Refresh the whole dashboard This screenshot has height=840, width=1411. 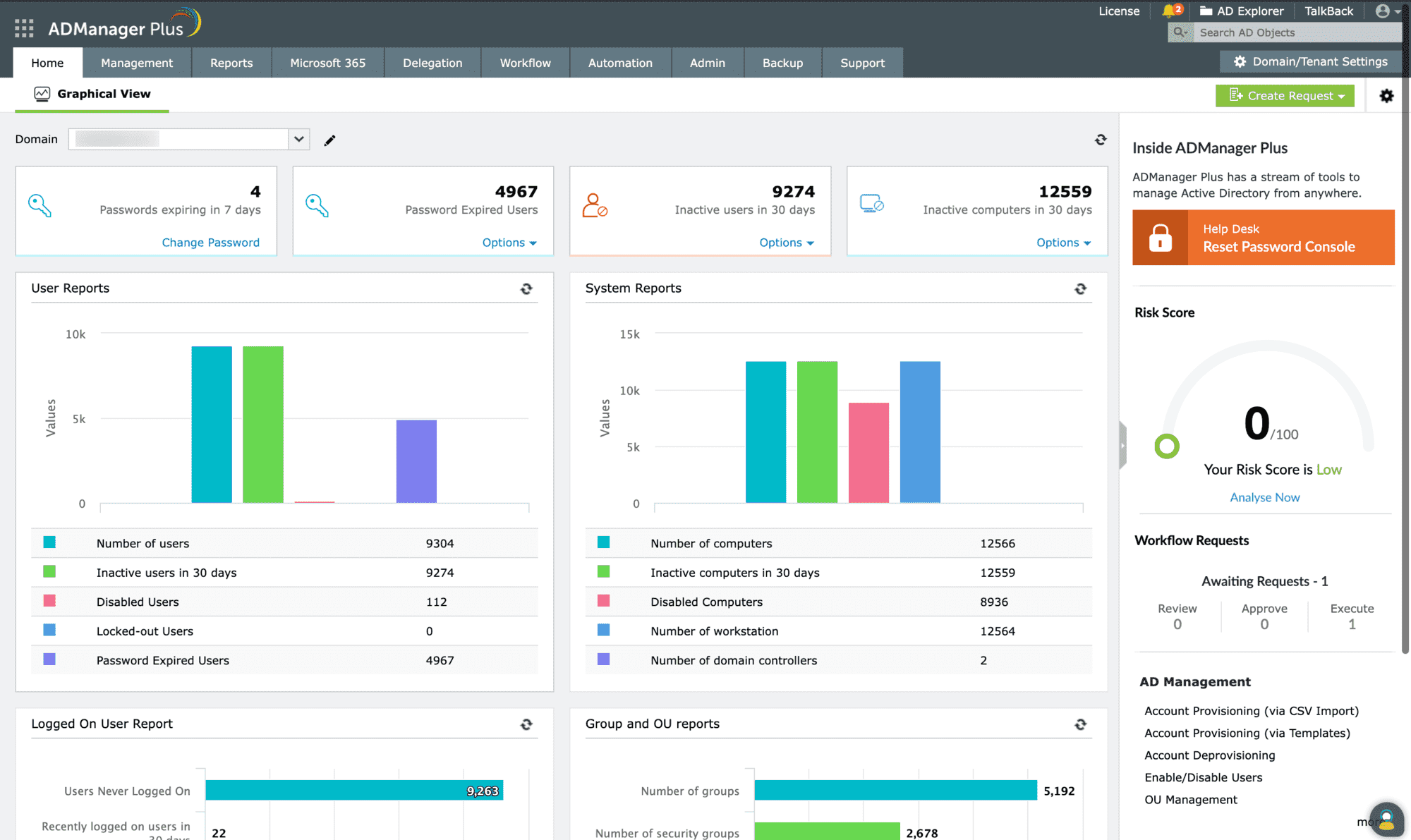click(x=1101, y=140)
